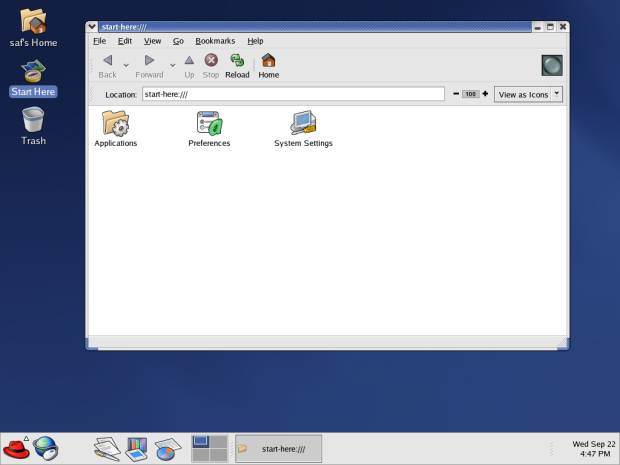
Task: Click the Location text field
Action: coord(293,94)
